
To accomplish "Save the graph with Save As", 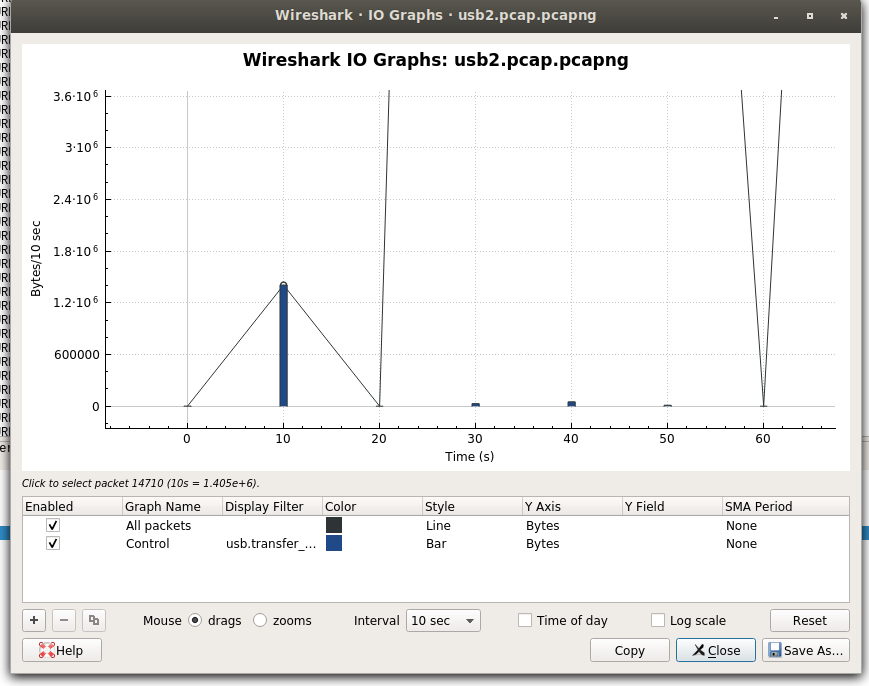I will tap(805, 650).
